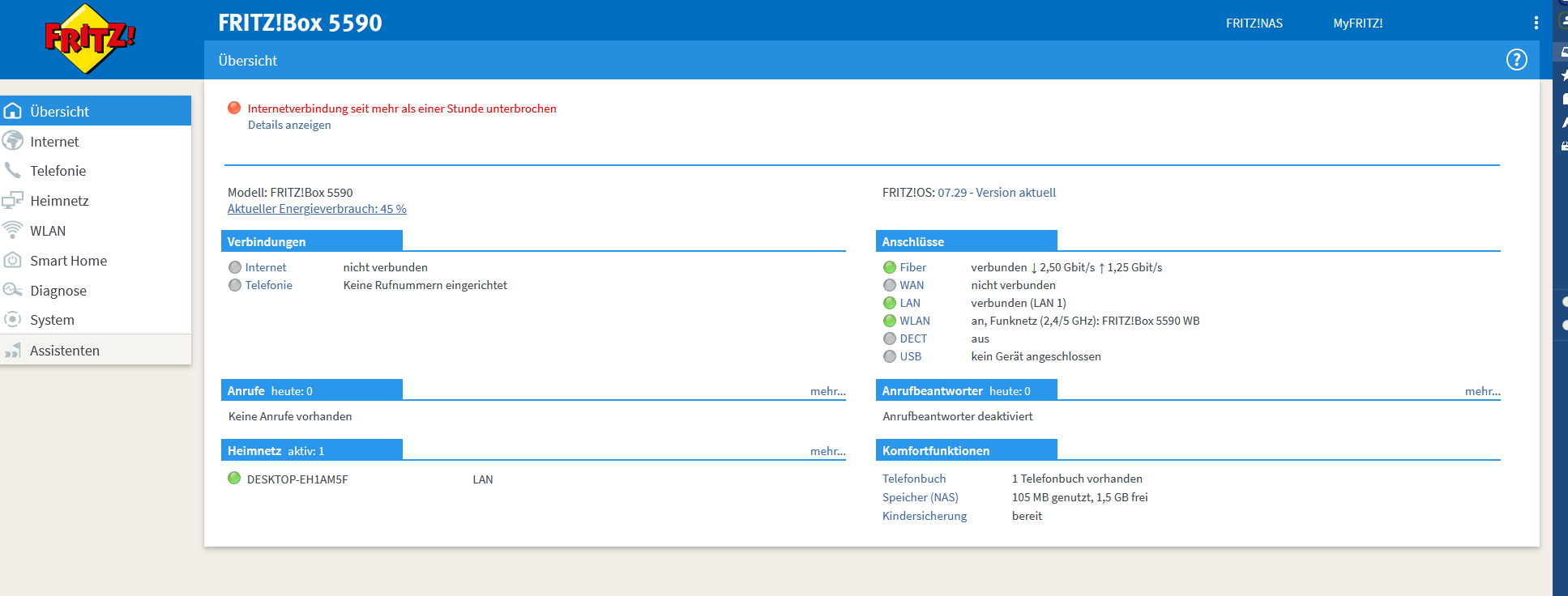
Task: Click the text 'Anrufbeantworter deaktiviert'
Action: point(958,416)
